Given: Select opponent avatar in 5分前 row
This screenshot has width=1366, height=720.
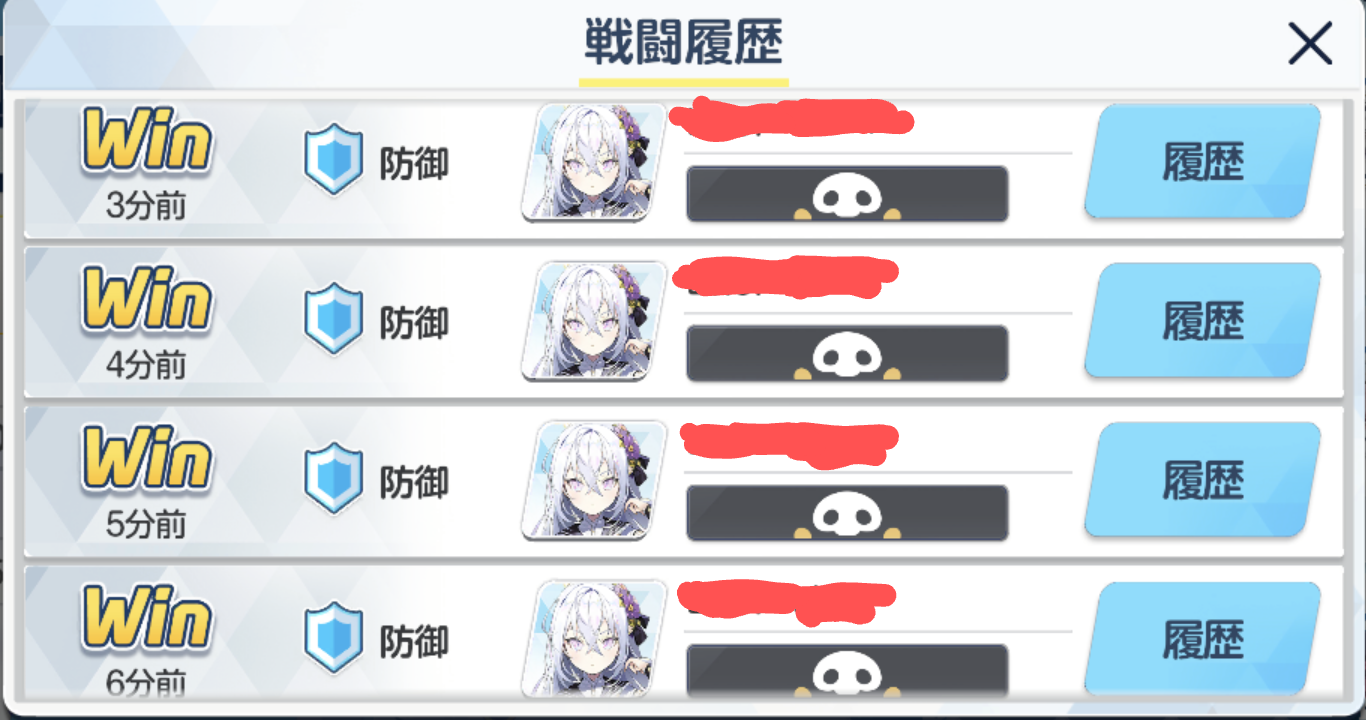Looking at the screenshot, I should (x=594, y=481).
